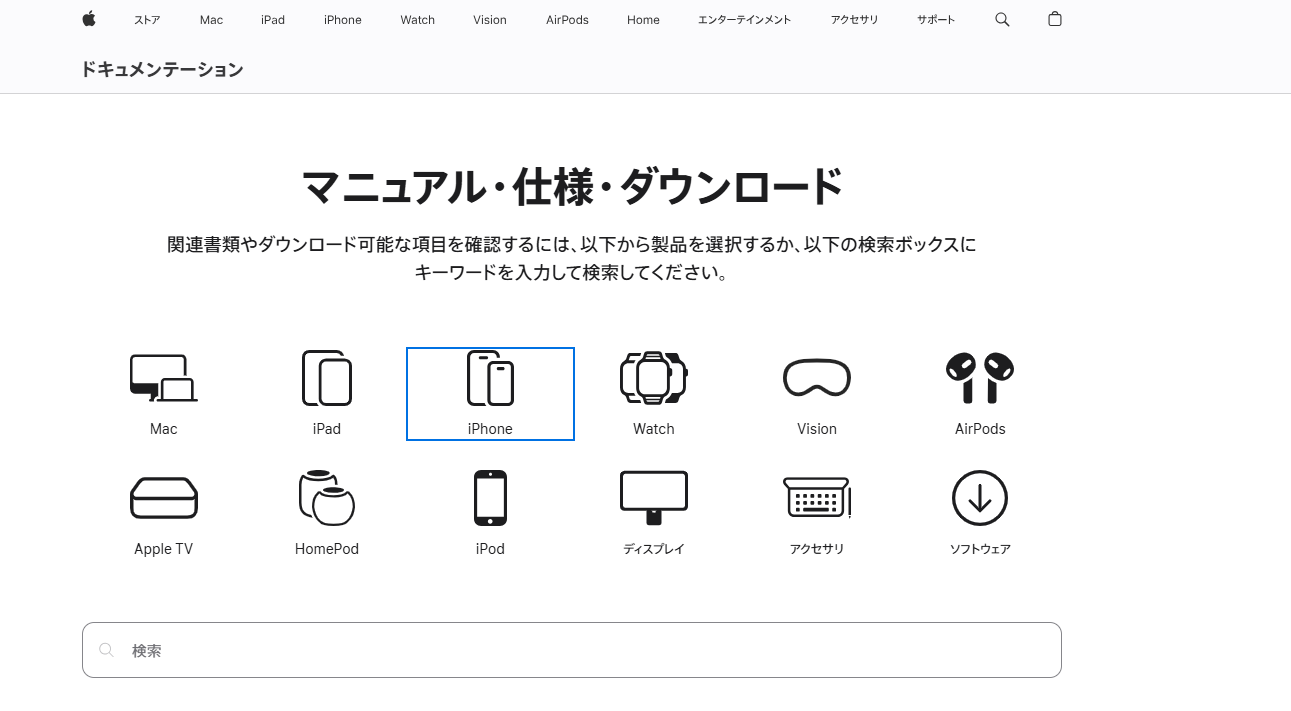
Task: Click the Apple logo in navigation bar
Action: (89, 19)
